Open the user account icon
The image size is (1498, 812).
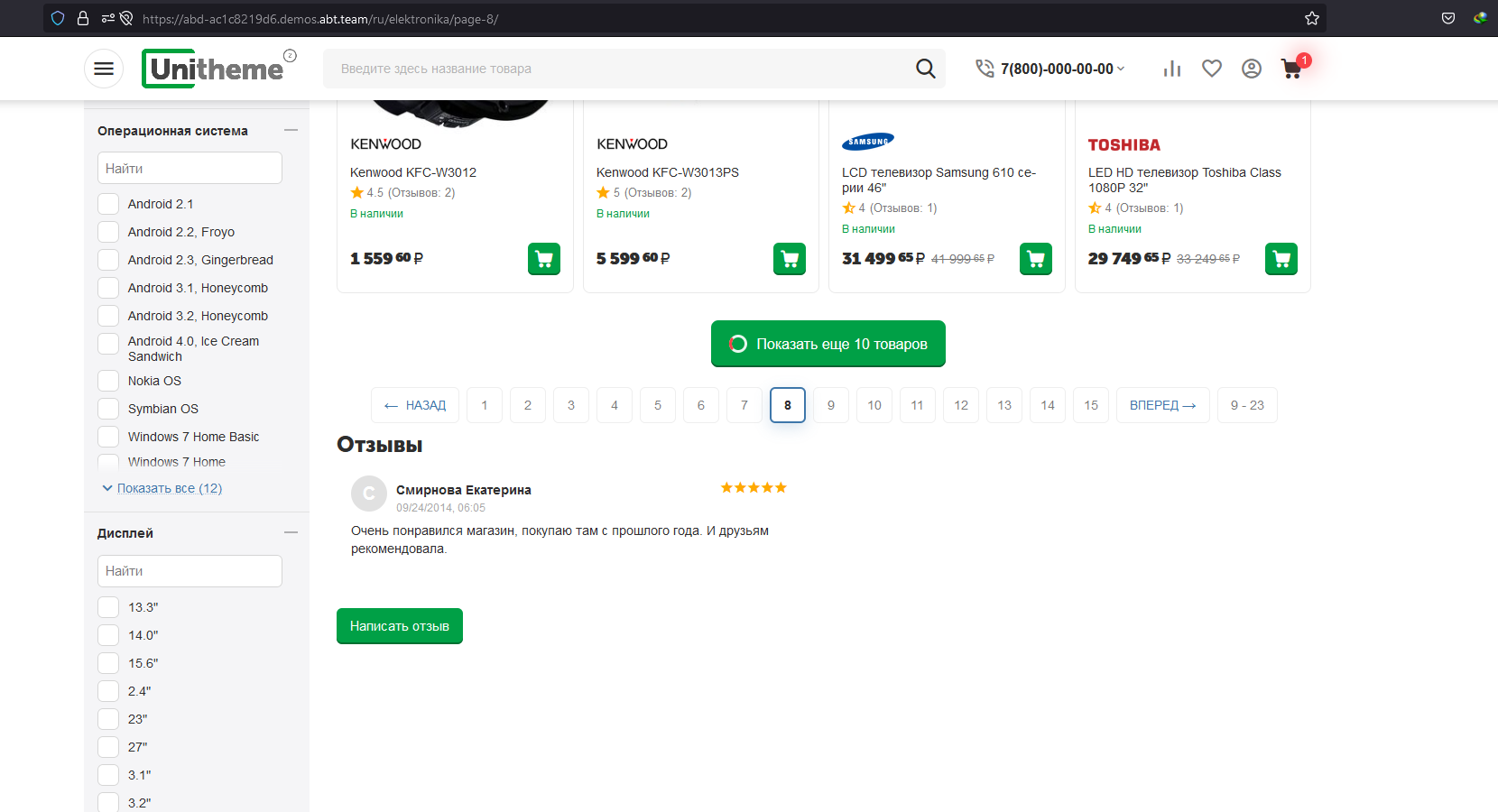pyautogui.click(x=1252, y=69)
